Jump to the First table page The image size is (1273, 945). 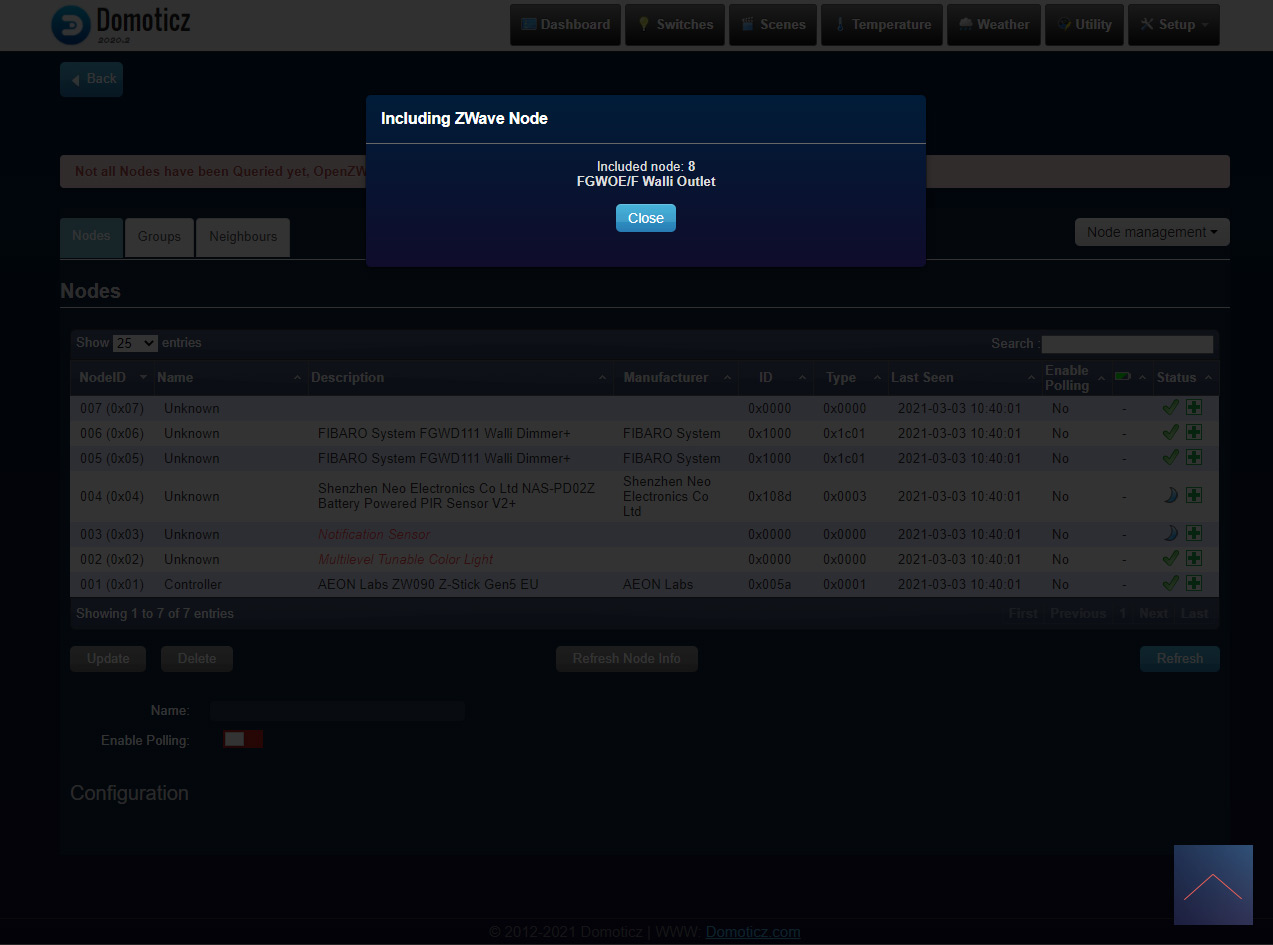click(x=1023, y=613)
